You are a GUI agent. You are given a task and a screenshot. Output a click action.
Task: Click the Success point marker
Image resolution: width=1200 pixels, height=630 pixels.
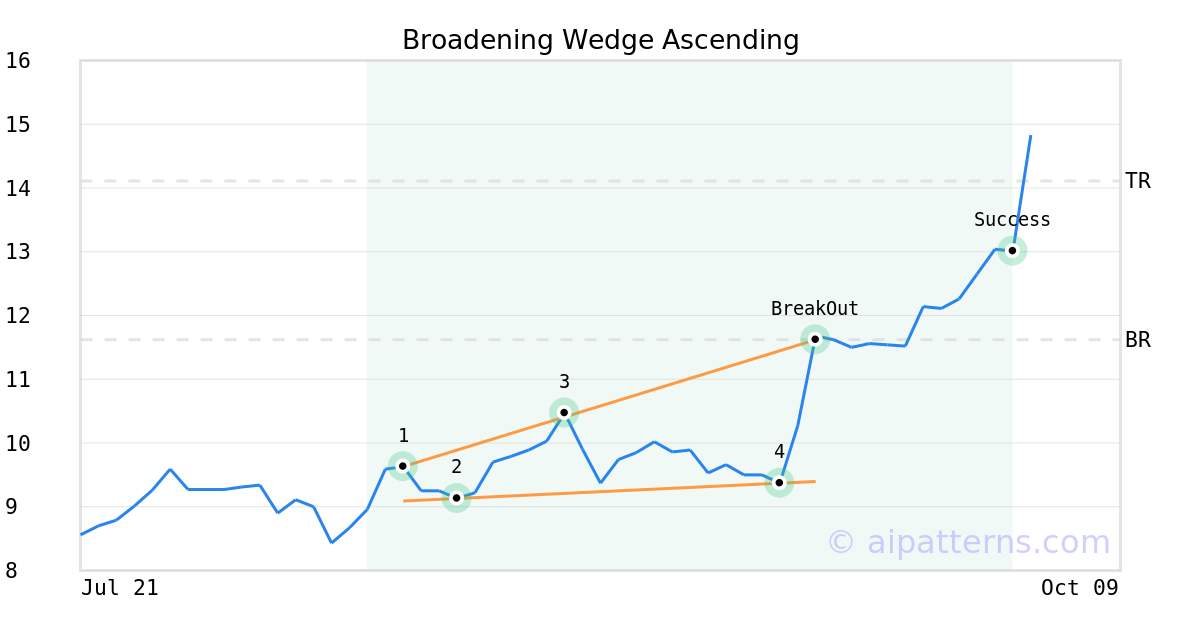pyautogui.click(x=1012, y=250)
